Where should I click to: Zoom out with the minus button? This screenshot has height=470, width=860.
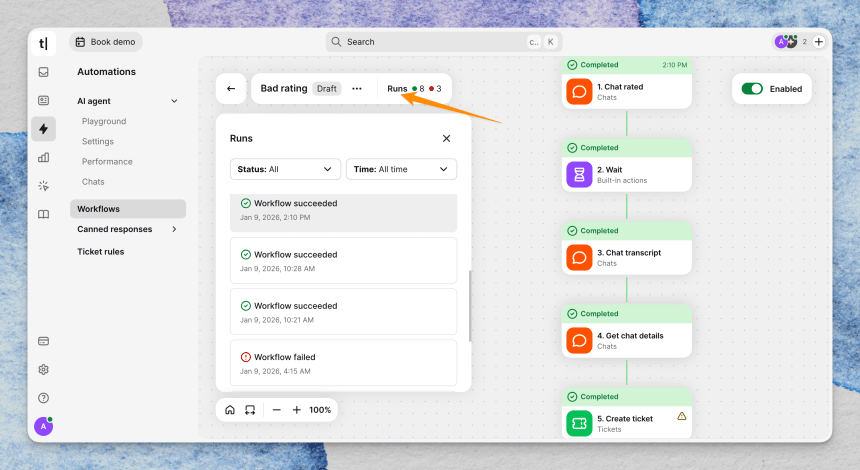tap(276, 410)
